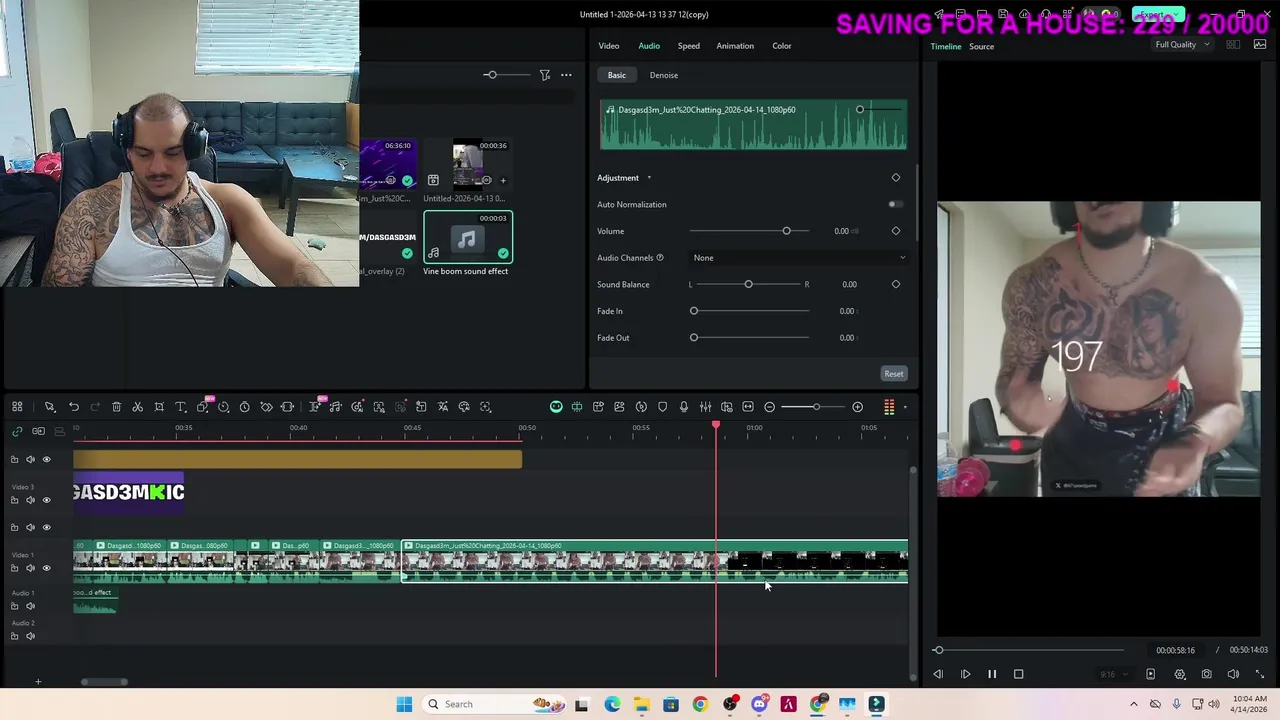Viewport: 1280px width, 720px height.
Task: Enter fullscreen preview mode
Action: [x=1259, y=674]
